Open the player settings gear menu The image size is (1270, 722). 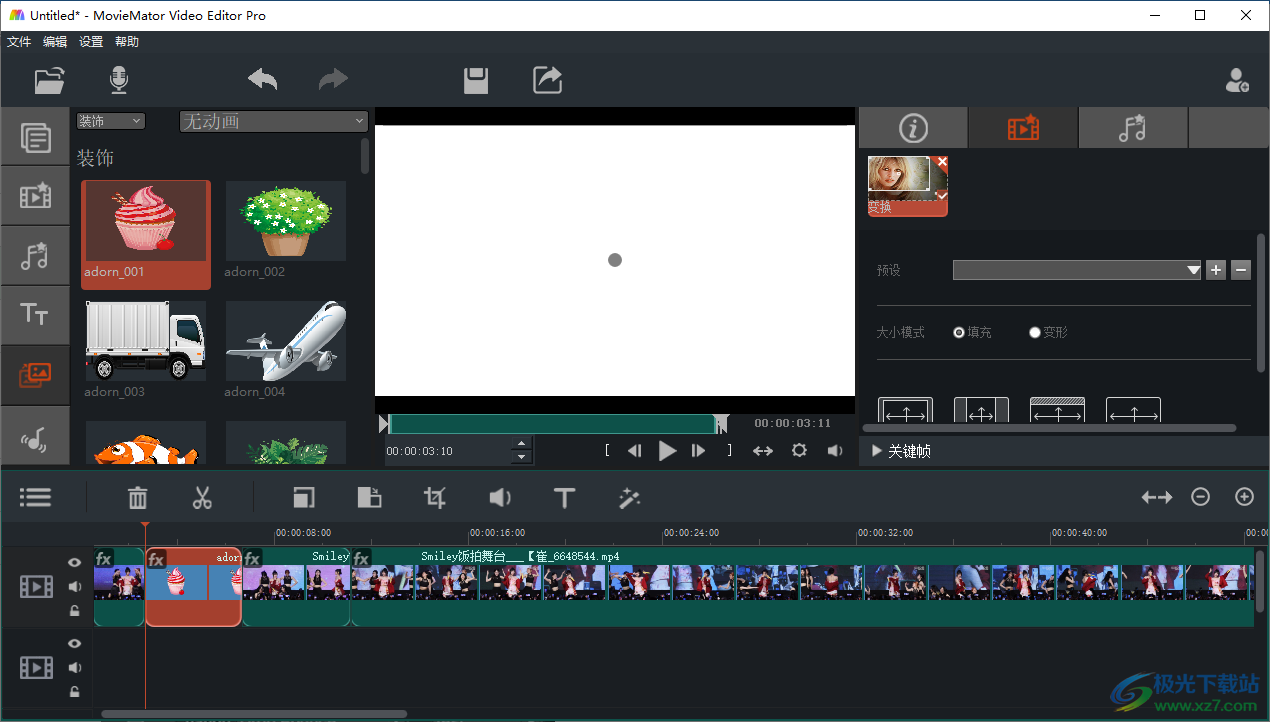click(x=799, y=451)
